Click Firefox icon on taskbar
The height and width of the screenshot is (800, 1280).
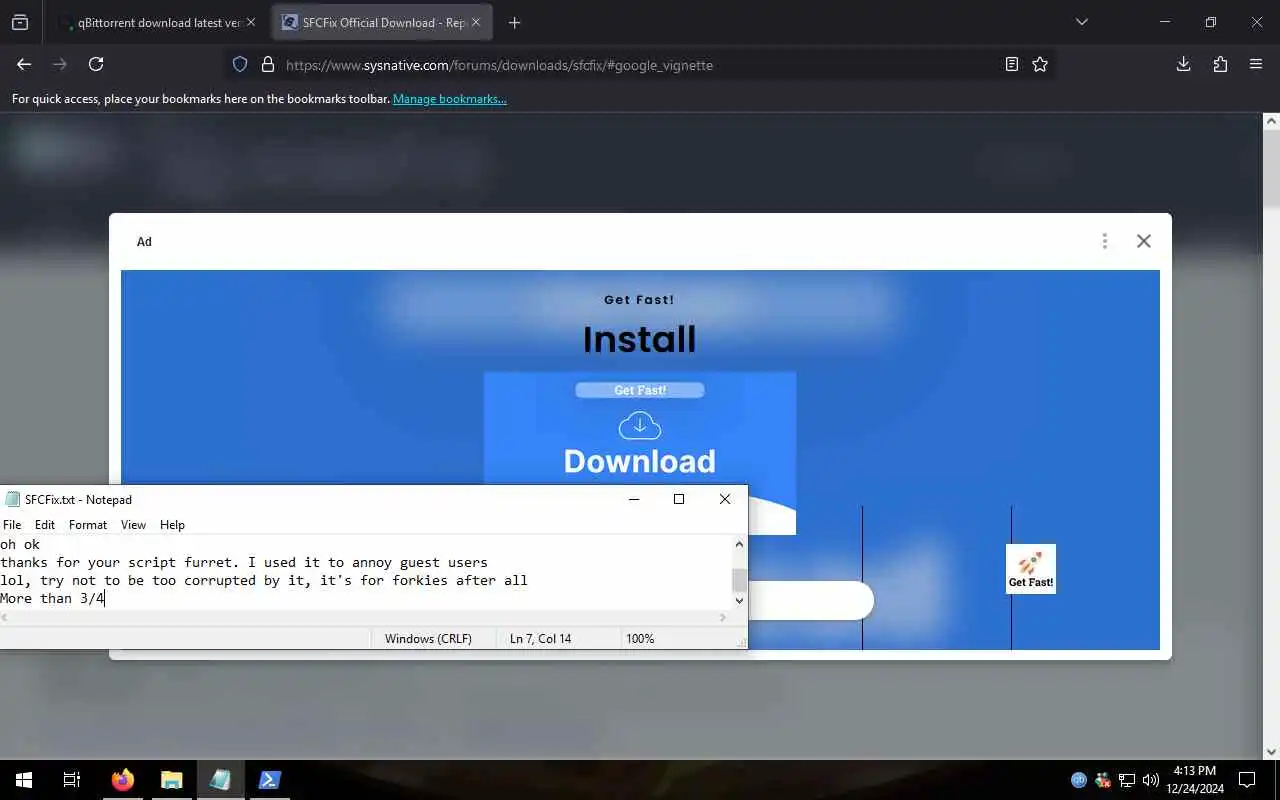(x=122, y=780)
